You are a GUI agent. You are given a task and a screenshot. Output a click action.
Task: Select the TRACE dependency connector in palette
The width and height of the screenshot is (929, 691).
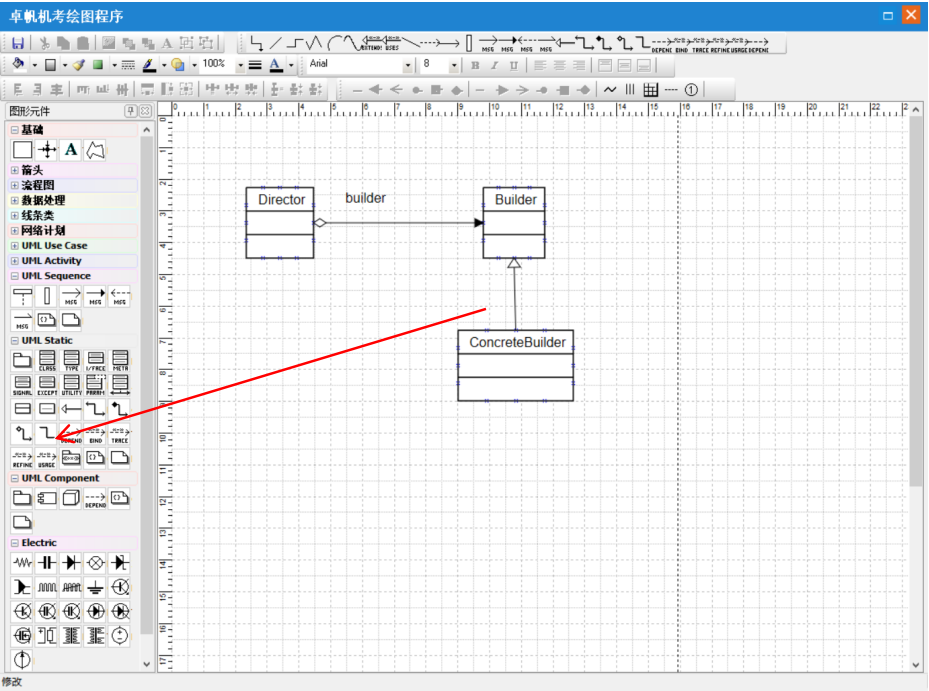[120, 434]
